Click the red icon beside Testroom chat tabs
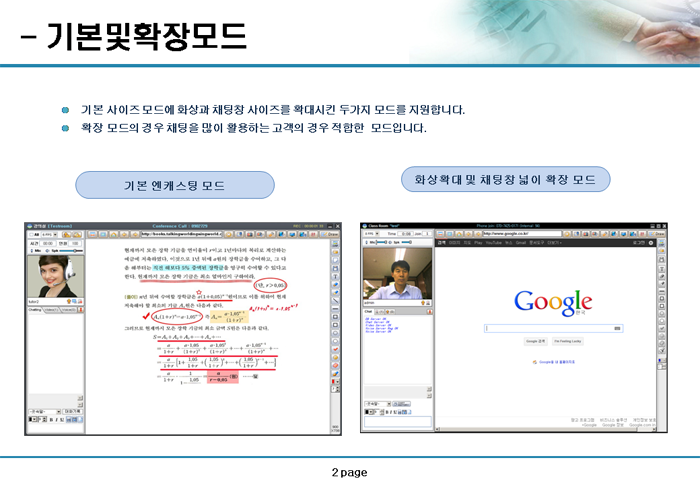The height and width of the screenshot is (485, 700). click(x=80, y=310)
